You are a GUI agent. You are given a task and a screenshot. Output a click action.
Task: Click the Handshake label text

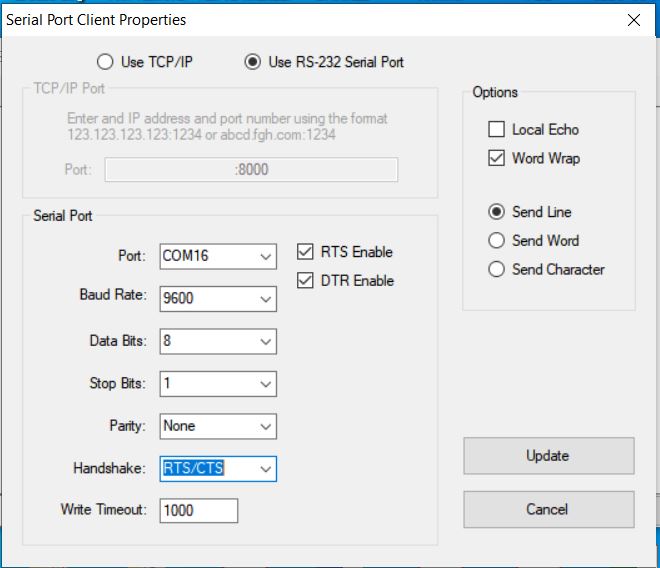(x=109, y=468)
